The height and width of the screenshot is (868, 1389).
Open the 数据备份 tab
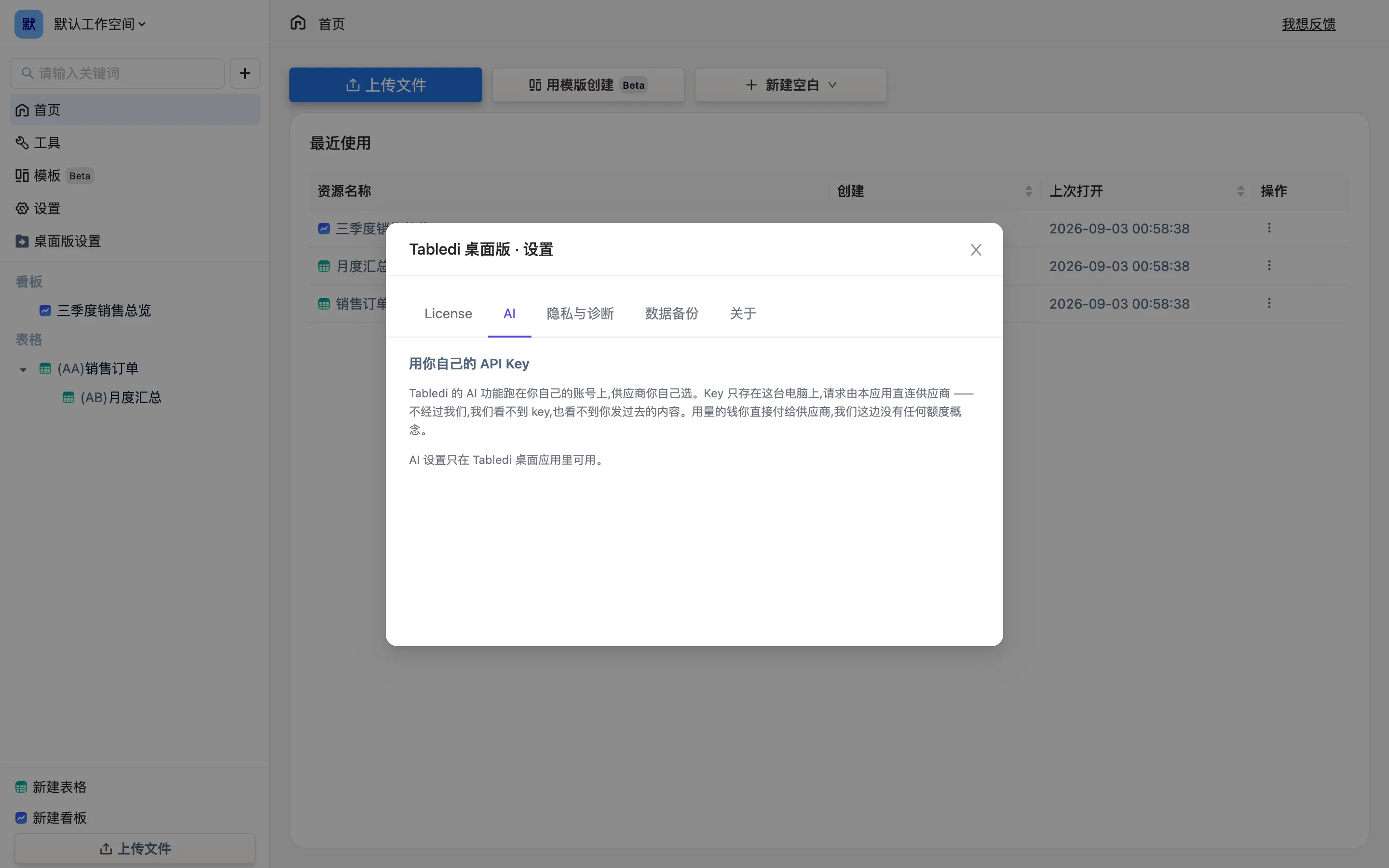(671, 313)
